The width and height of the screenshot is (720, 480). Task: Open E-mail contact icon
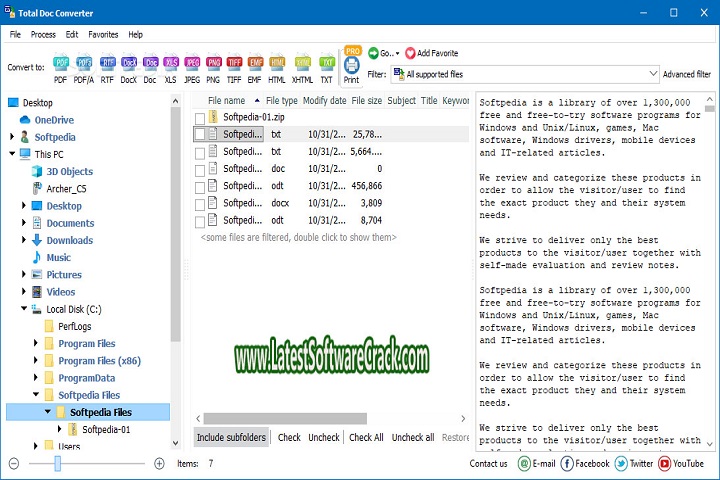524,463
